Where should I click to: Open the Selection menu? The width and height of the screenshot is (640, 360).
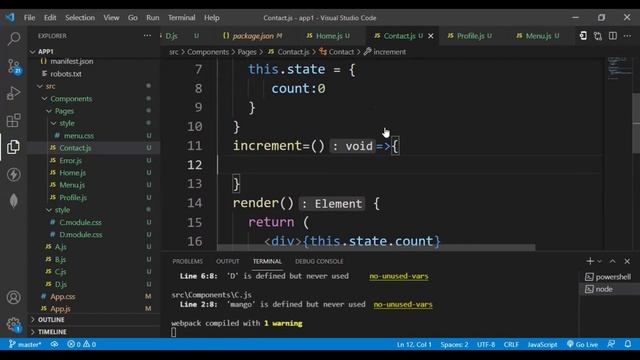tap(80, 18)
